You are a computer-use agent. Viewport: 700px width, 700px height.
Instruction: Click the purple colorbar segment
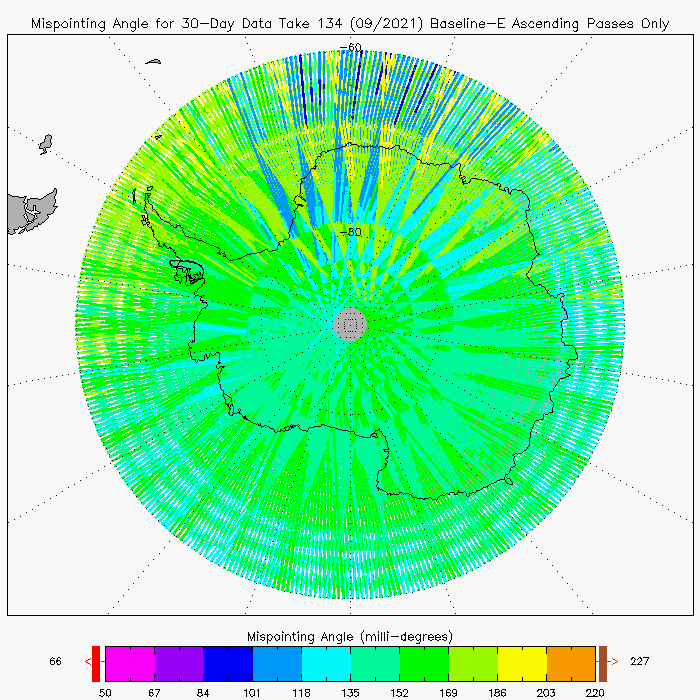click(x=179, y=663)
